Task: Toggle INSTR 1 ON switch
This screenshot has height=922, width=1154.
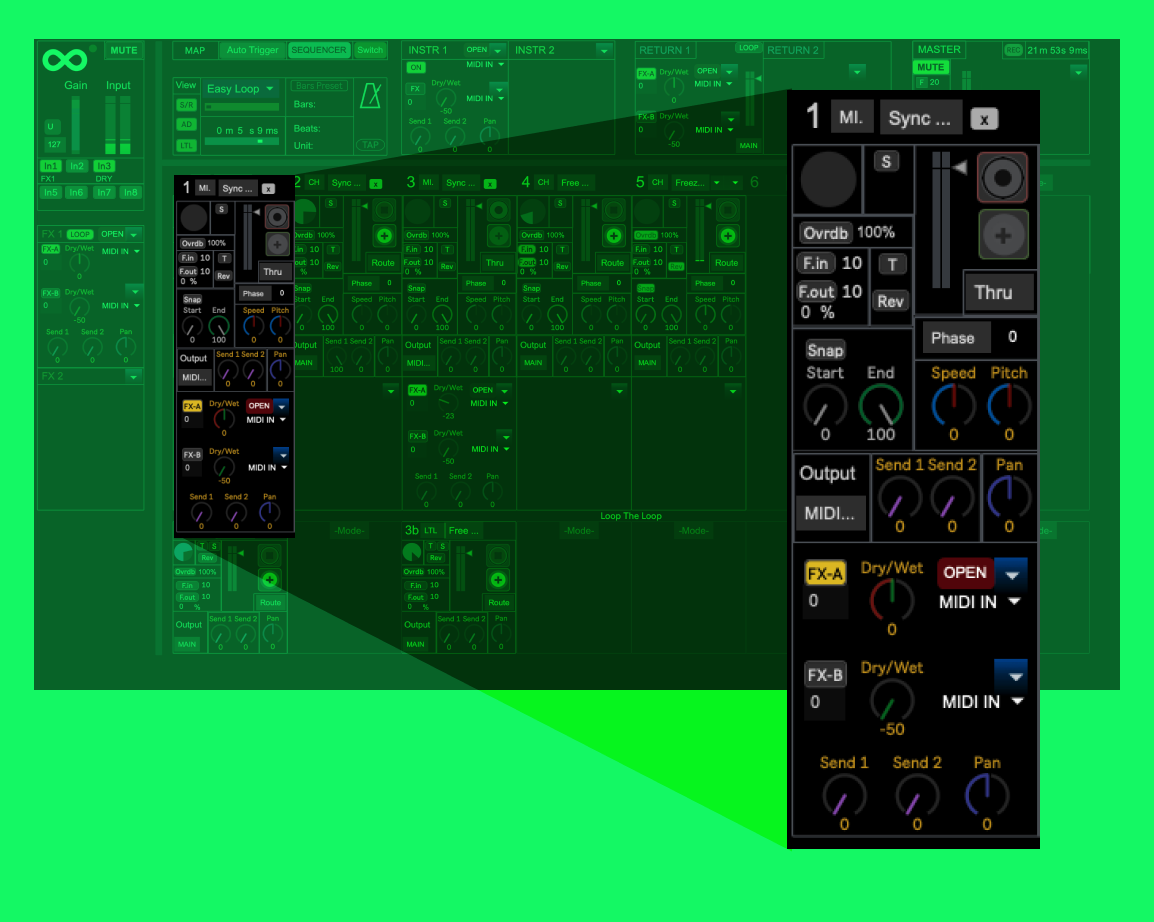Action: pyautogui.click(x=416, y=67)
